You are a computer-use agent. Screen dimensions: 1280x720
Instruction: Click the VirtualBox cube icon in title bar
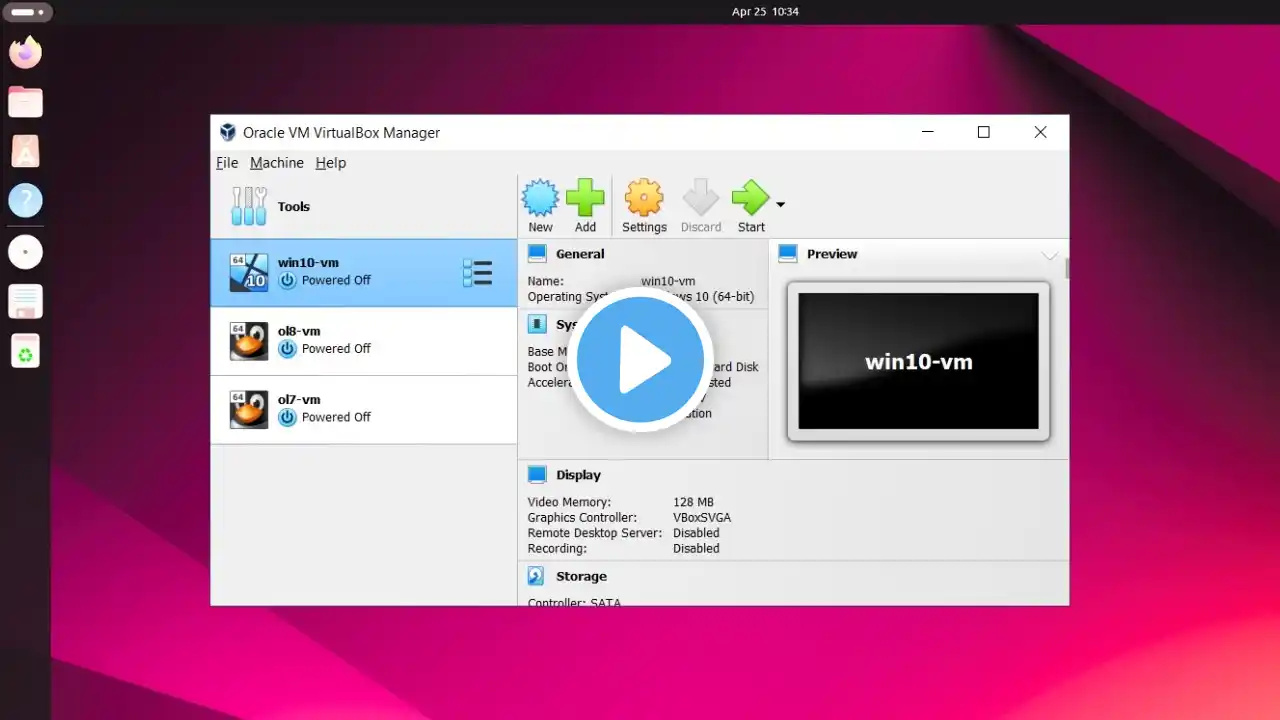[x=228, y=132]
